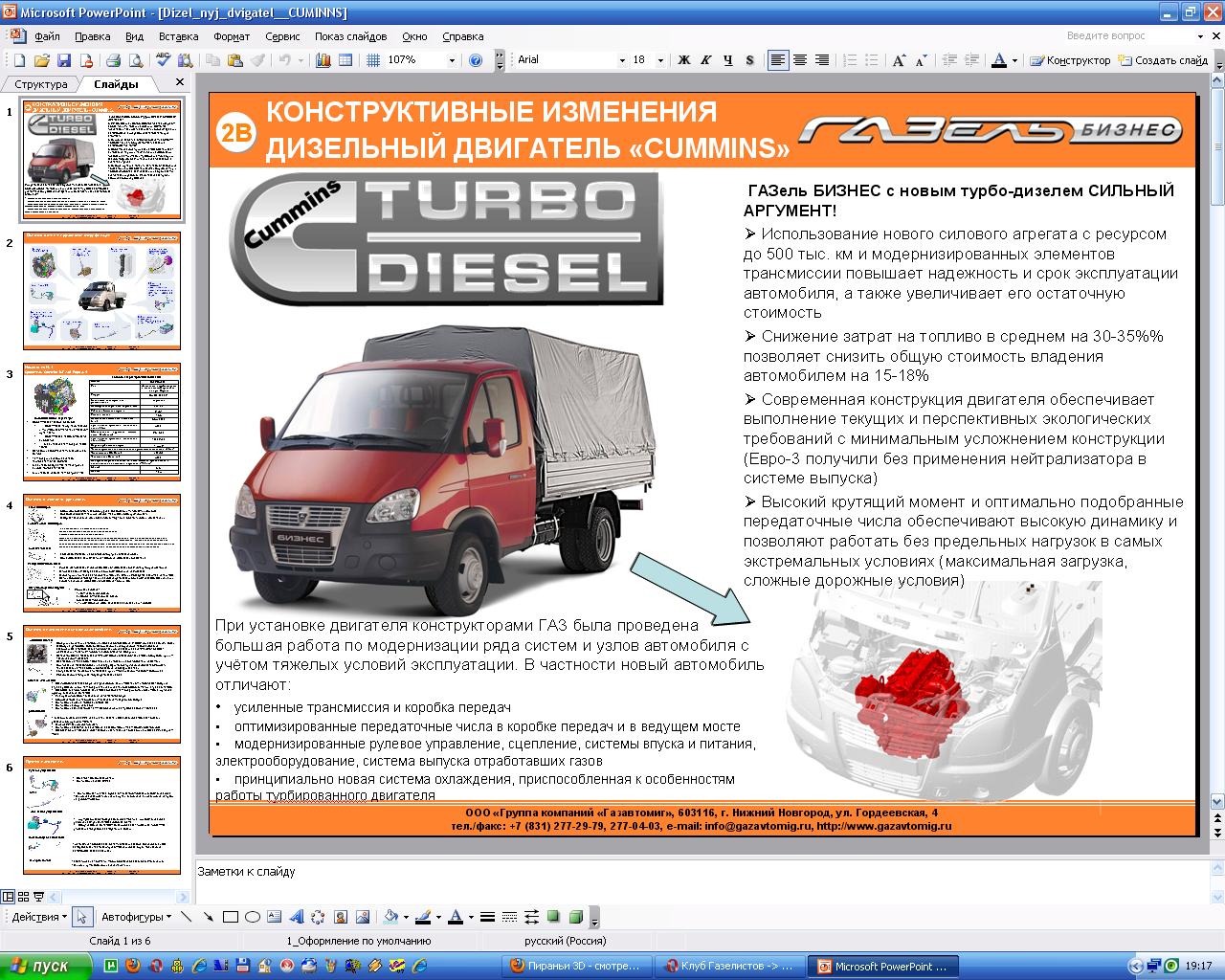Switch to normal view button
This screenshot has height=980, width=1225.
coord(9,897)
